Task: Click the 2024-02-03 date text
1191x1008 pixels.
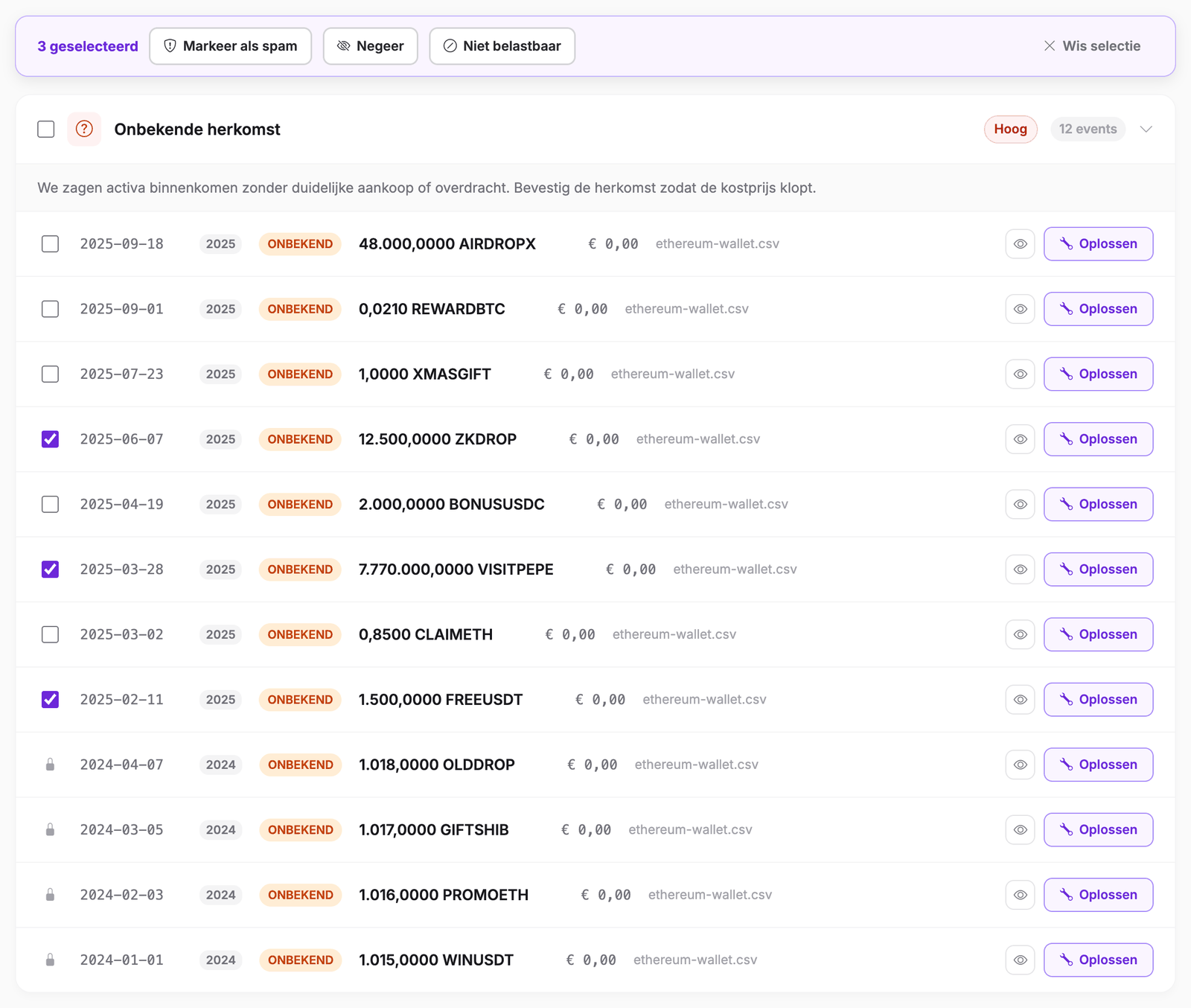Action: coord(122,895)
